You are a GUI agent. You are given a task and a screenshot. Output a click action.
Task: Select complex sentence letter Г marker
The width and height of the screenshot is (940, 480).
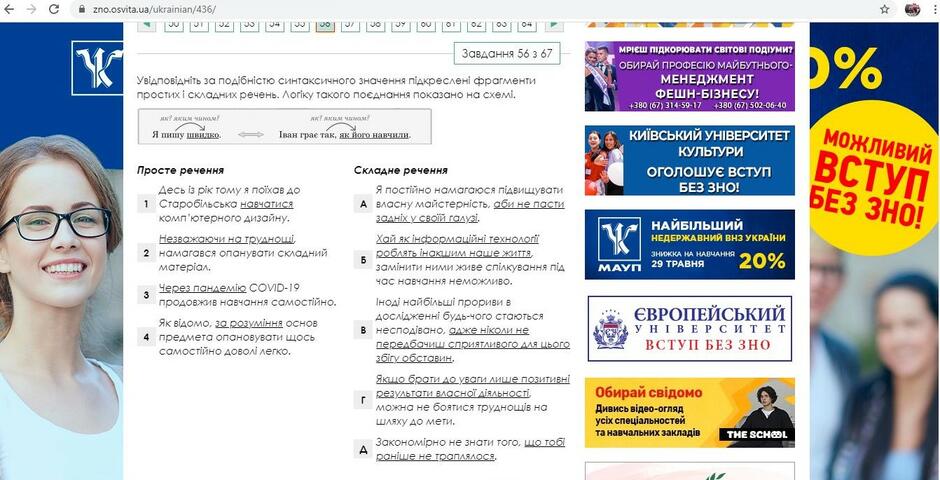click(x=363, y=400)
